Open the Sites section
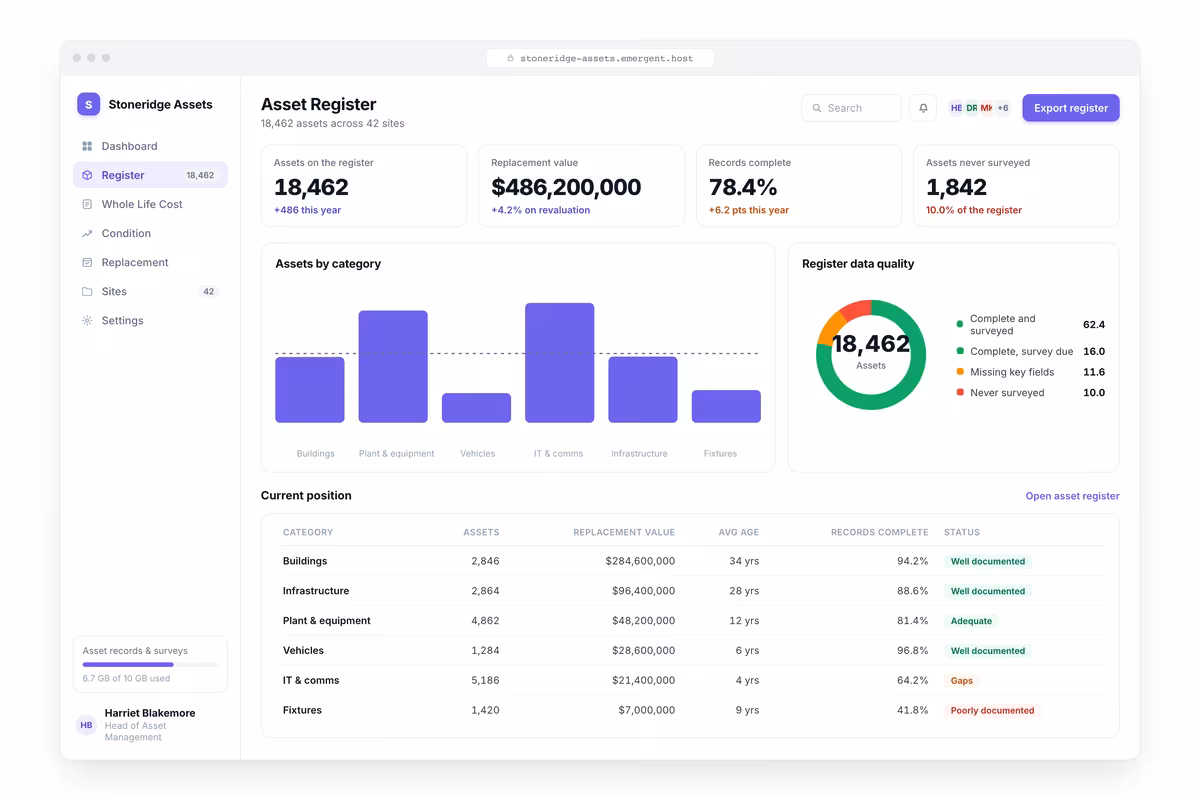 pos(150,291)
